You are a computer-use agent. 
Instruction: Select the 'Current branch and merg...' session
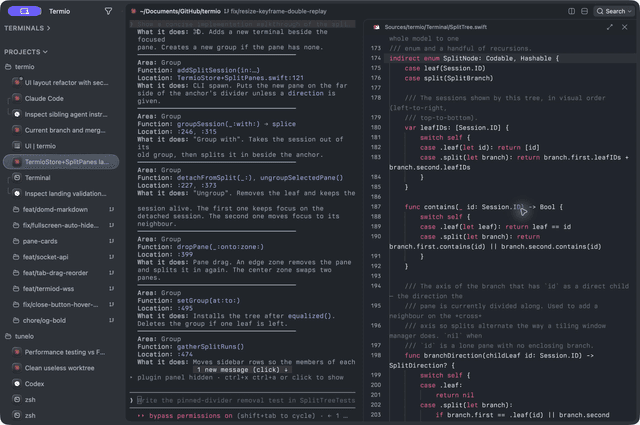point(61,130)
